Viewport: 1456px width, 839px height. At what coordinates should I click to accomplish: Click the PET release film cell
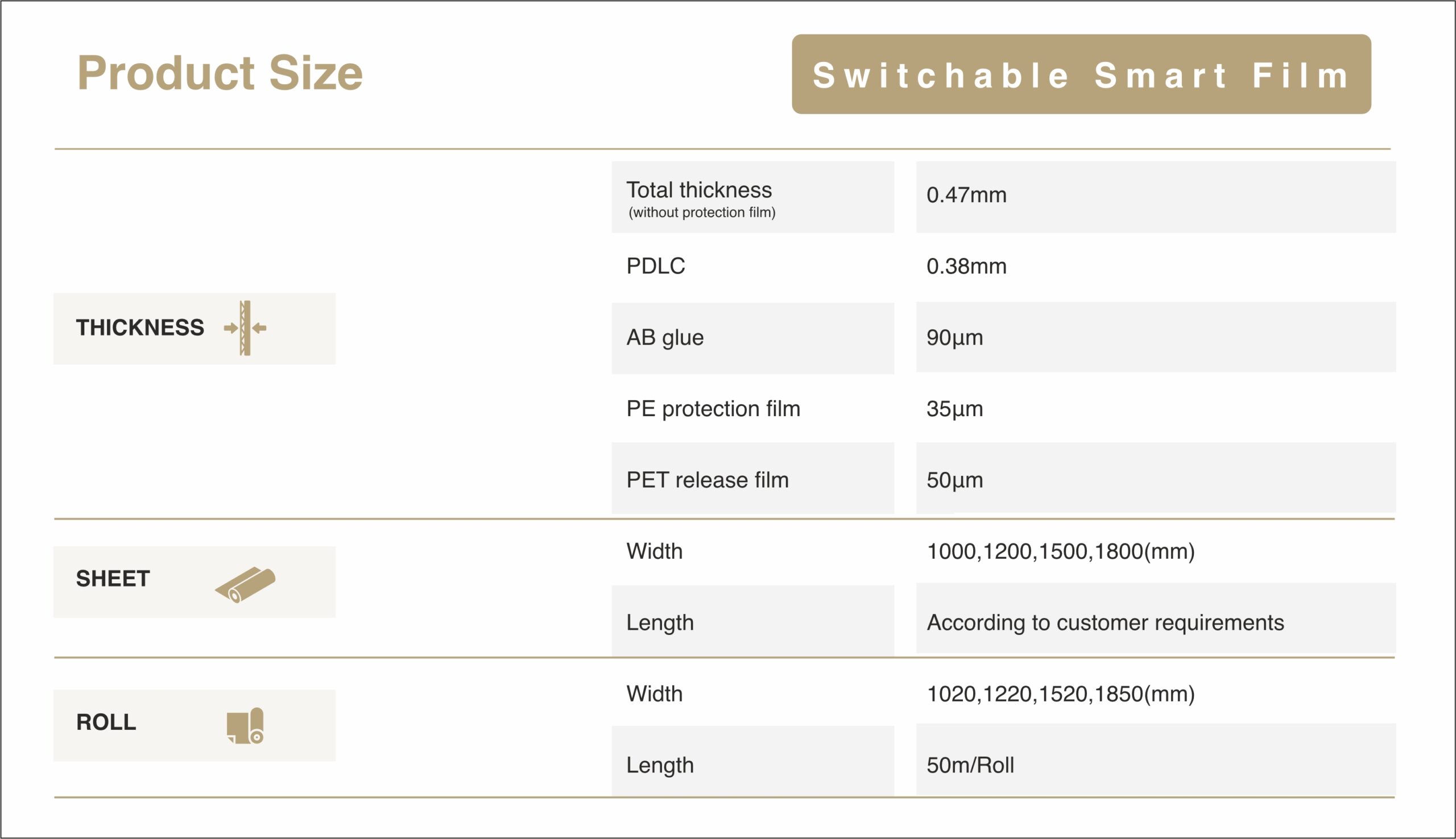(x=752, y=479)
